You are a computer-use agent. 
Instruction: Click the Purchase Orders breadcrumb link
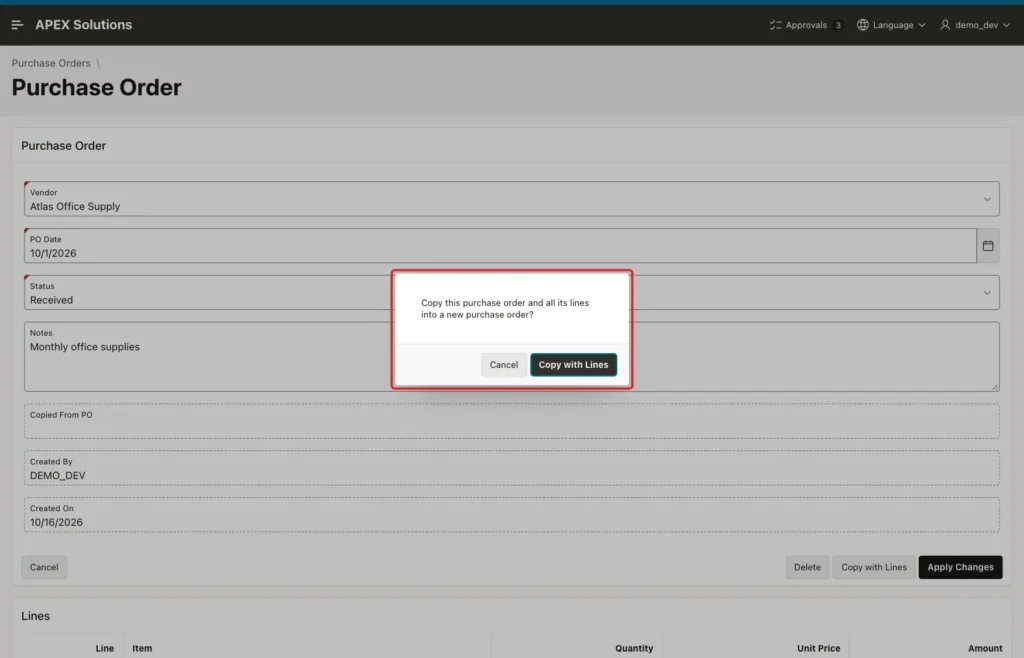(51, 63)
